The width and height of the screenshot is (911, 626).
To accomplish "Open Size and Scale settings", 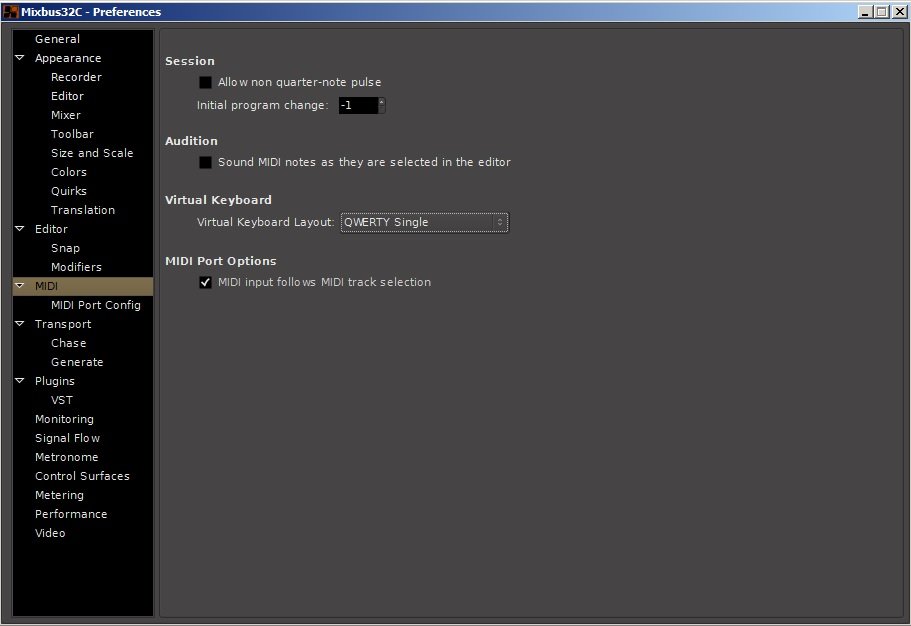I will click(92, 153).
